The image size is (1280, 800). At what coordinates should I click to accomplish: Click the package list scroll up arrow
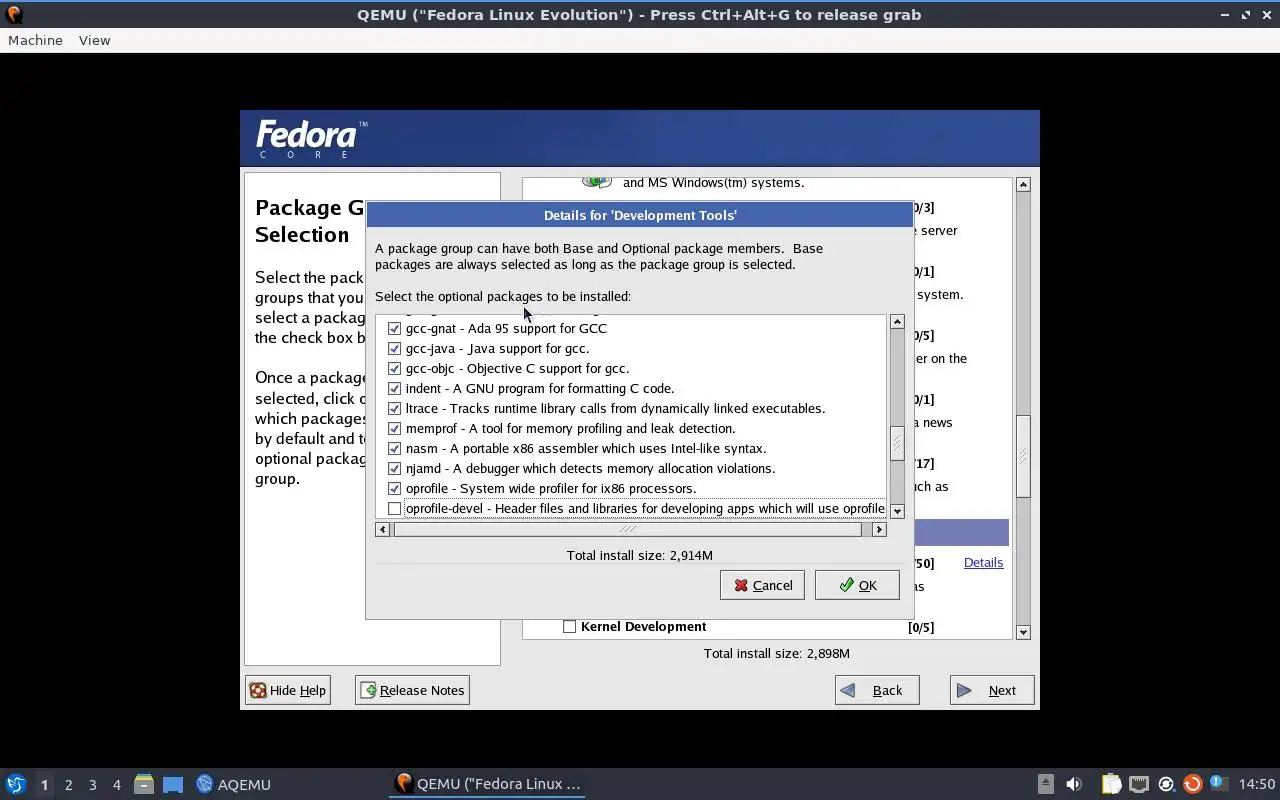click(897, 321)
